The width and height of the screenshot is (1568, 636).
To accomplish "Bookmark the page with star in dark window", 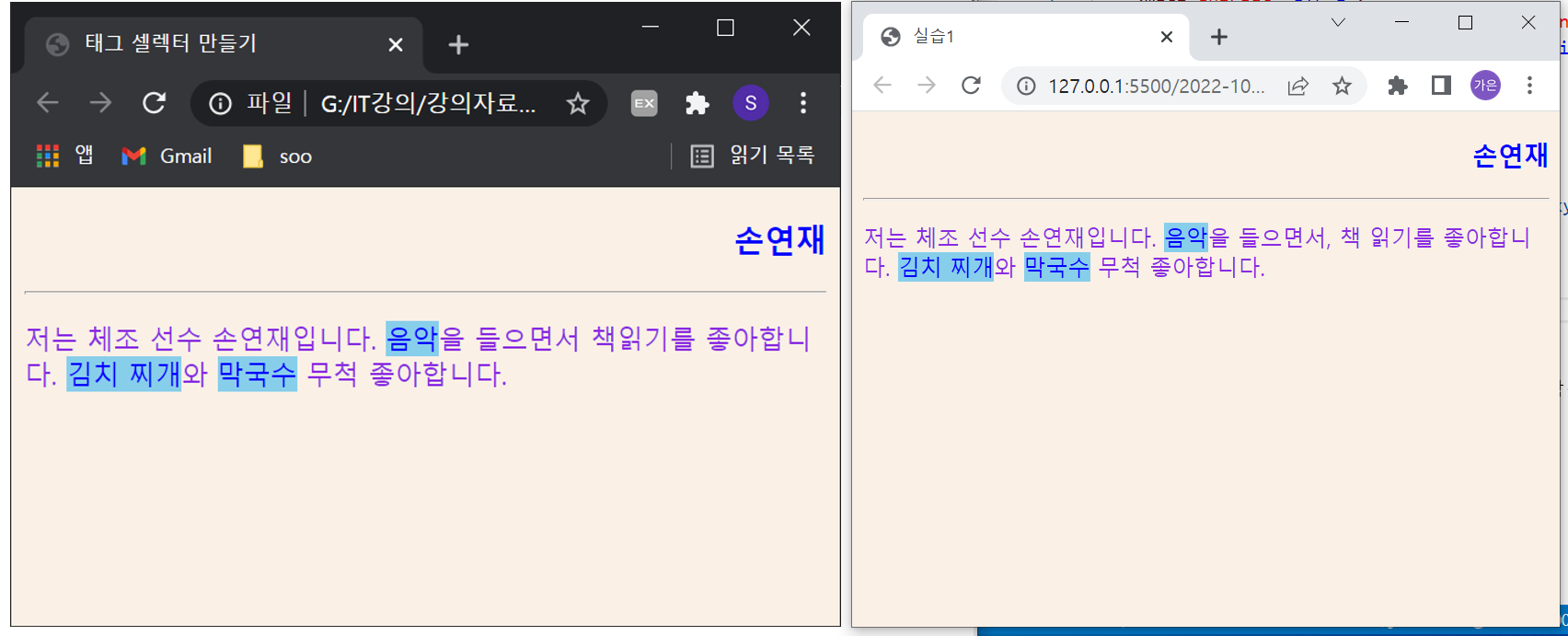I will (578, 103).
